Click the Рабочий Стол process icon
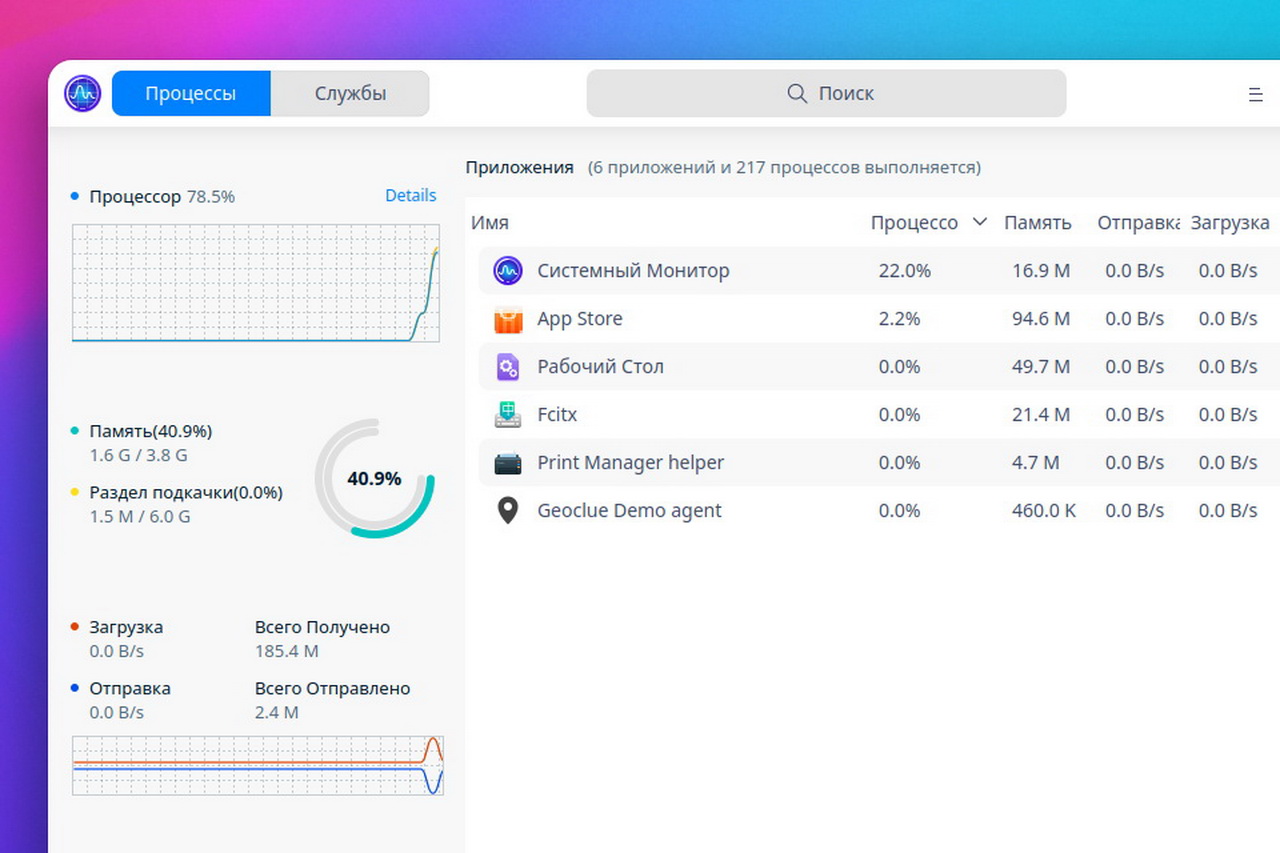This screenshot has height=853, width=1280. point(508,367)
